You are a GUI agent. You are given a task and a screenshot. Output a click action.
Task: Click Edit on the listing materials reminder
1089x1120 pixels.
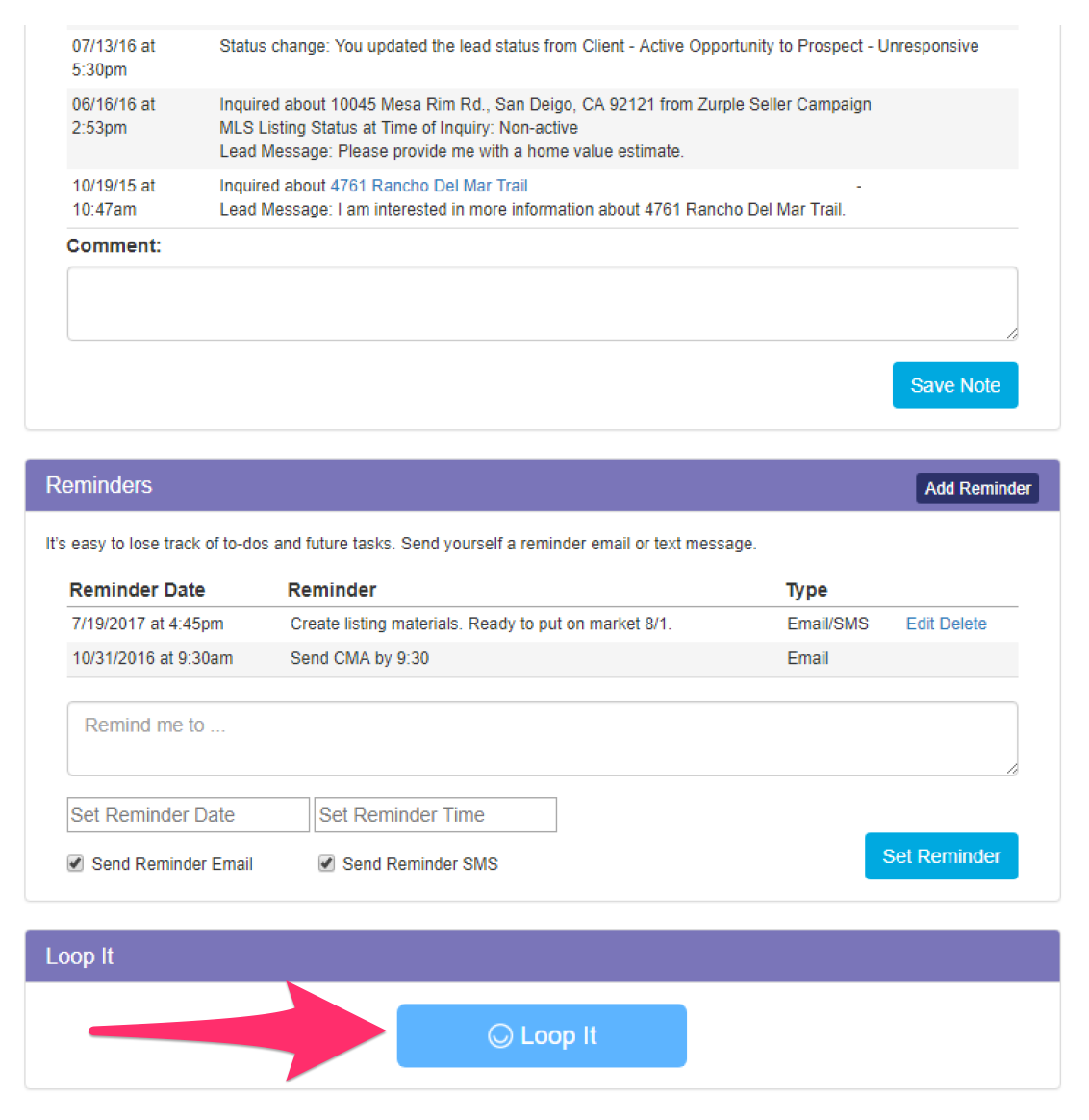(x=919, y=624)
